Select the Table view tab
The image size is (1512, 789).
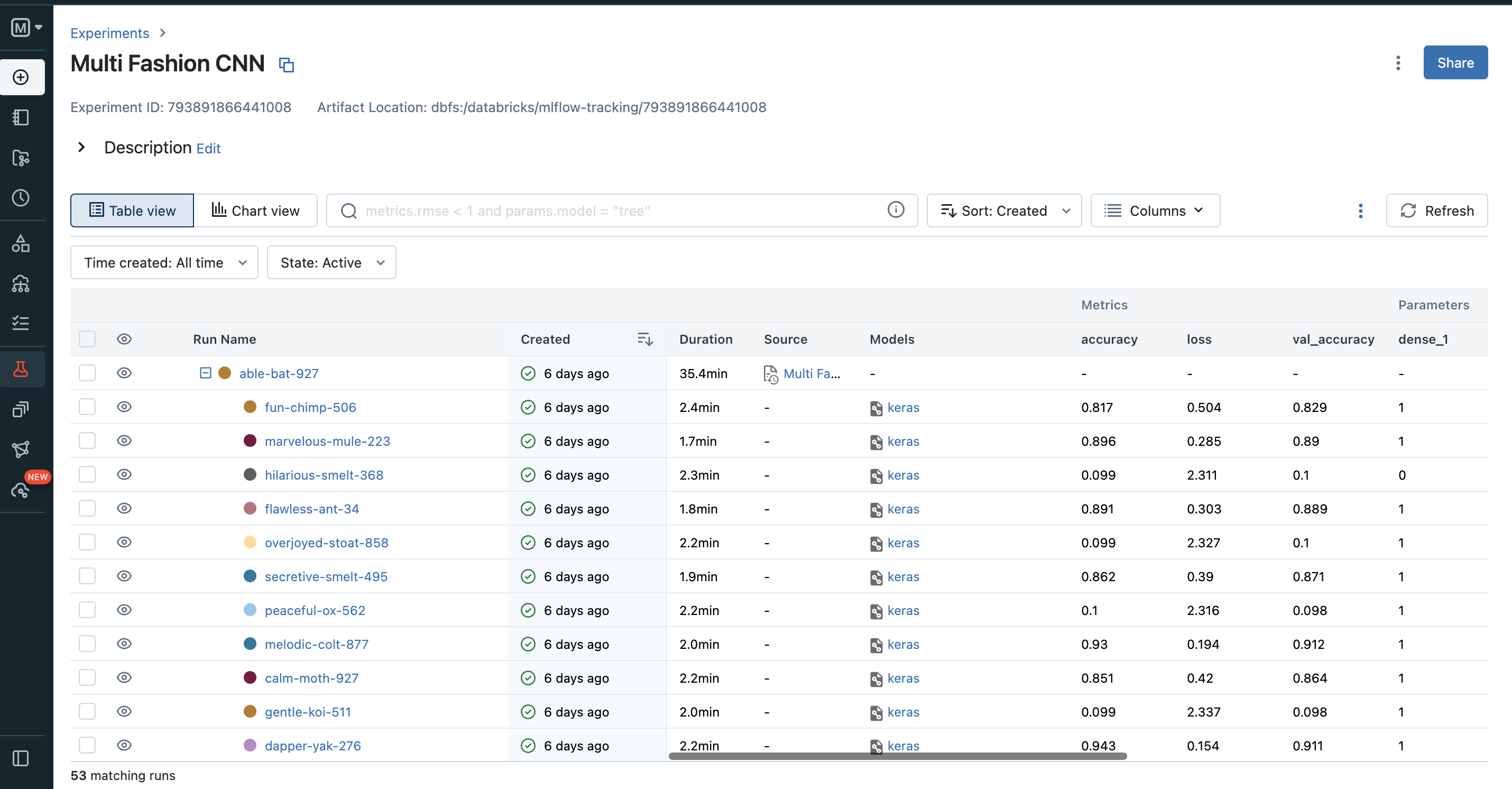[132, 211]
